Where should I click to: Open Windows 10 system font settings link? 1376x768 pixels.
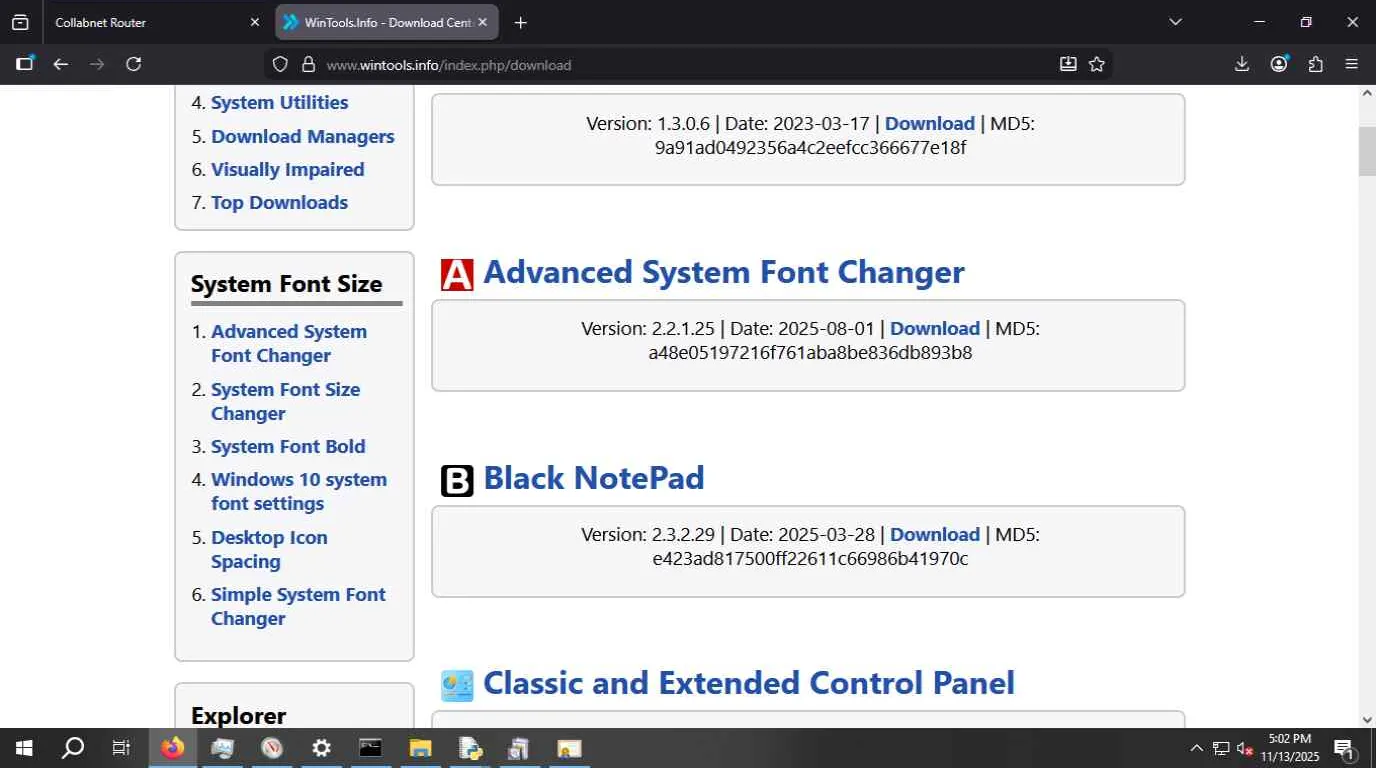(x=298, y=492)
